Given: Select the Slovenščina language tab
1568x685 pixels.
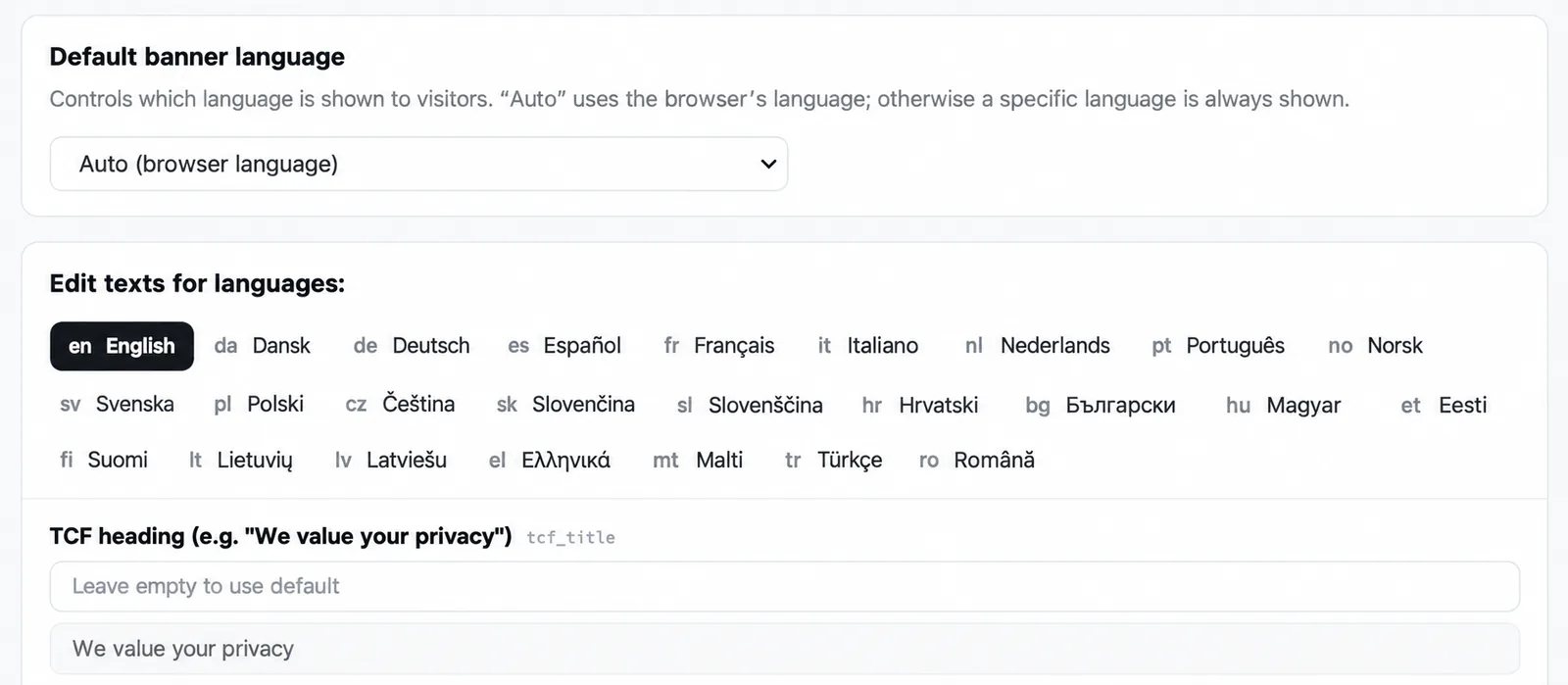Looking at the screenshot, I should coord(750,405).
